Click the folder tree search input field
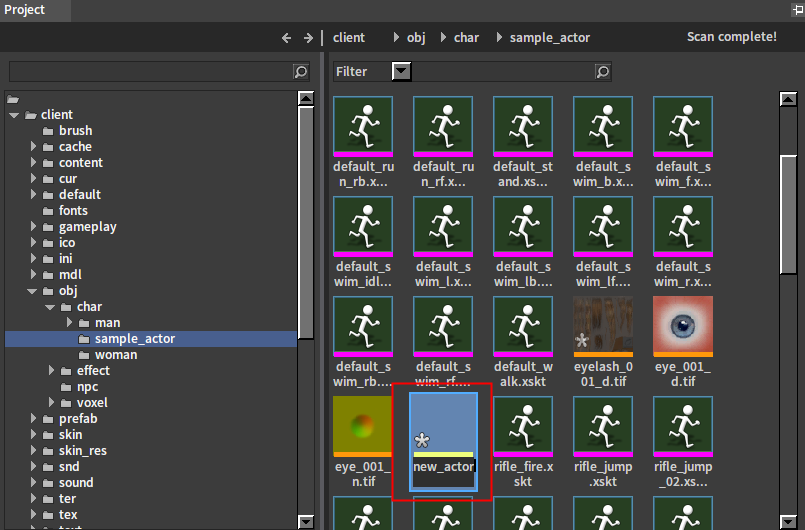Screen dimensions: 805x530 tap(150, 72)
